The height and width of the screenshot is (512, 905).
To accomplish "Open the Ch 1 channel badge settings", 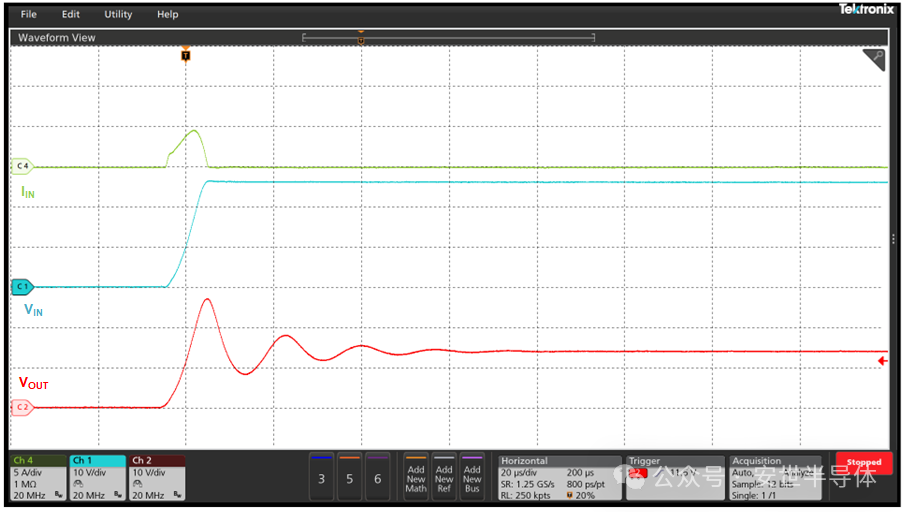I will (97, 477).
